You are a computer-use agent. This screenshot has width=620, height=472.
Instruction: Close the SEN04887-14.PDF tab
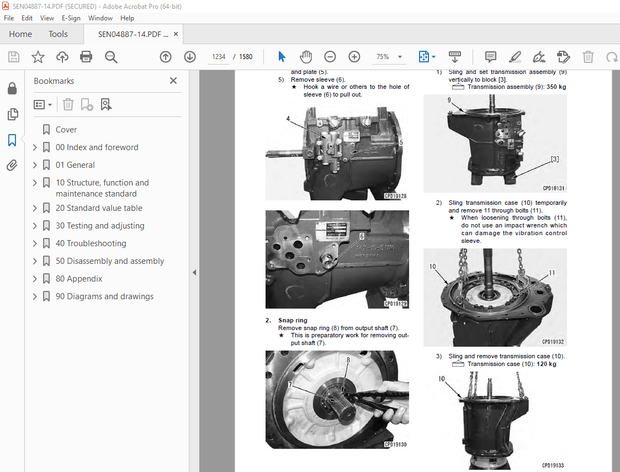176,34
